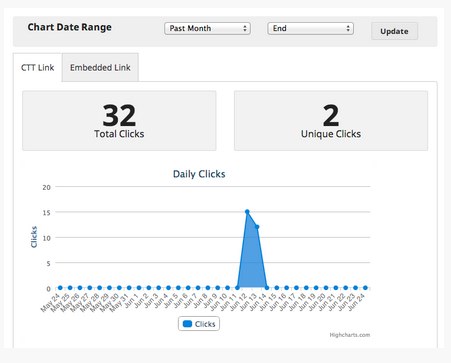Viewport: 451px width, 363px height.
Task: Click the 2 Unique Clicks card
Action: point(331,121)
